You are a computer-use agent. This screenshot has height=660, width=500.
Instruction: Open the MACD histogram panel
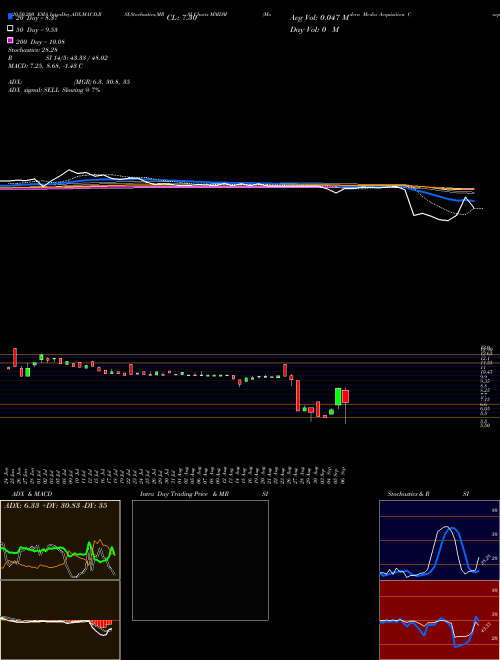pyautogui.click(x=60, y=620)
